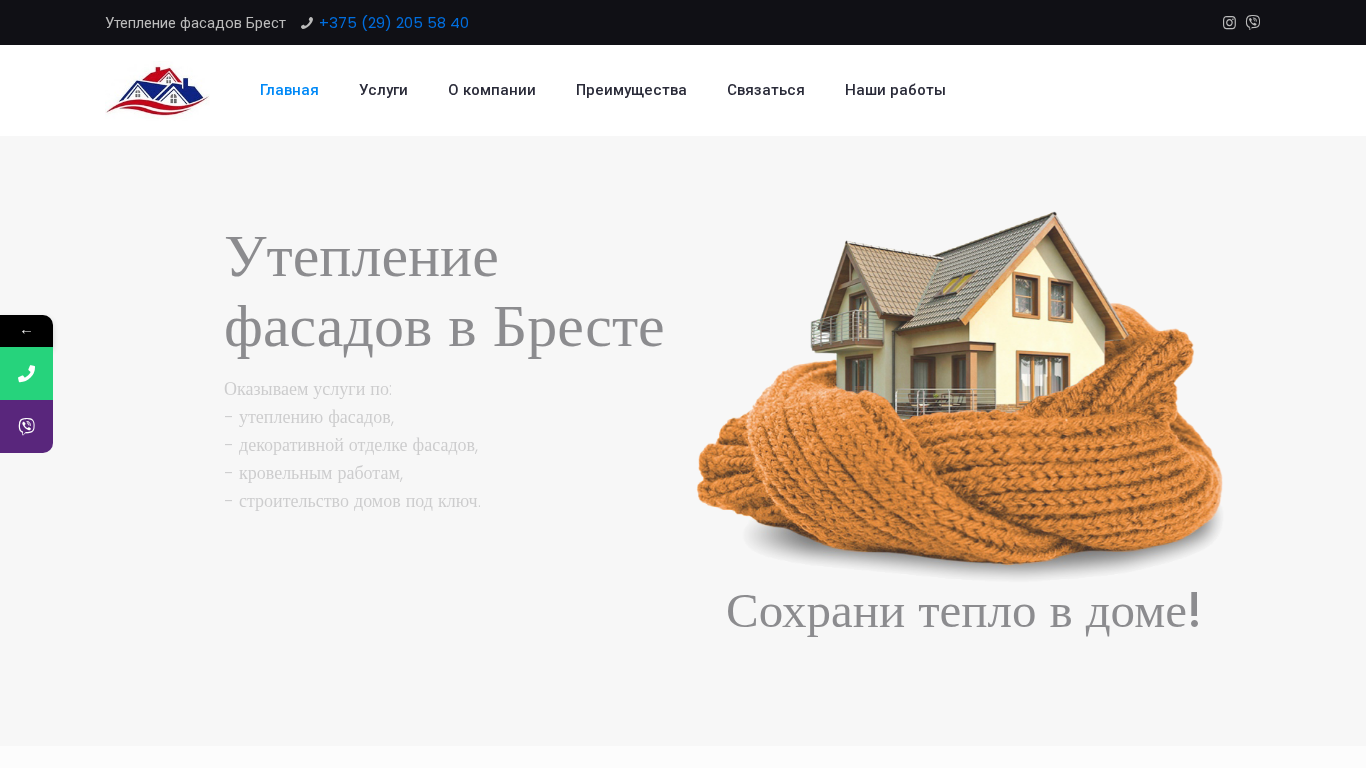Click the purple Viber side button

(x=26, y=426)
